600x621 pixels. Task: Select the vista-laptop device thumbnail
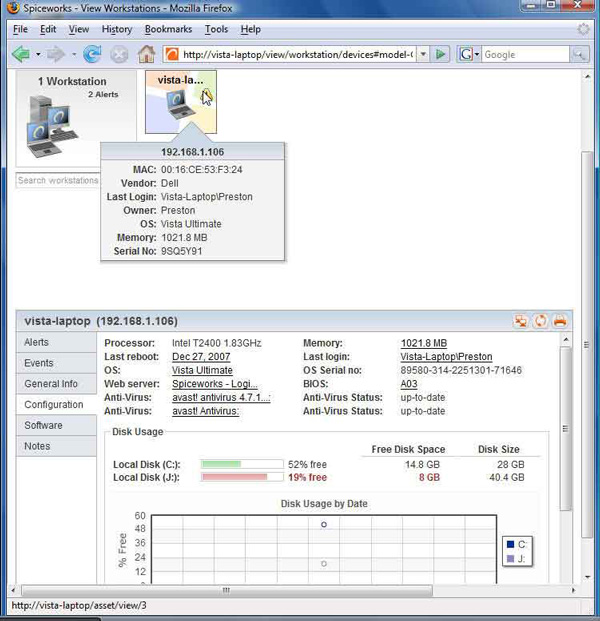(x=180, y=101)
